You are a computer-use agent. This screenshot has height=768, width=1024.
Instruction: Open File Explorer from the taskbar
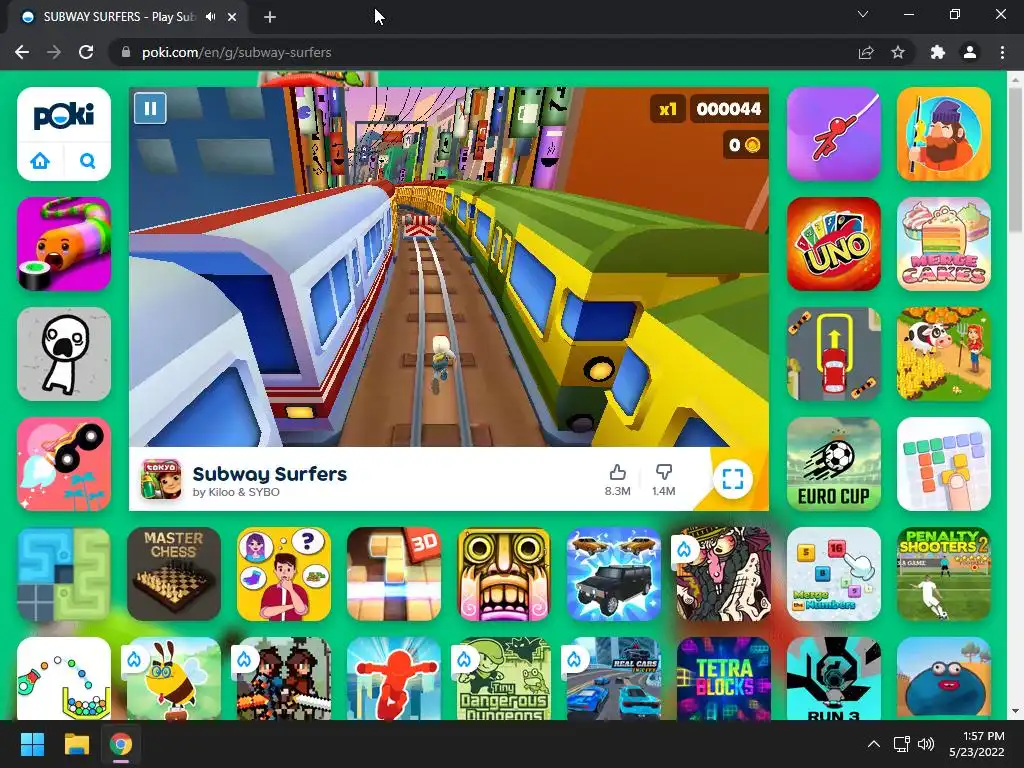tap(76, 744)
